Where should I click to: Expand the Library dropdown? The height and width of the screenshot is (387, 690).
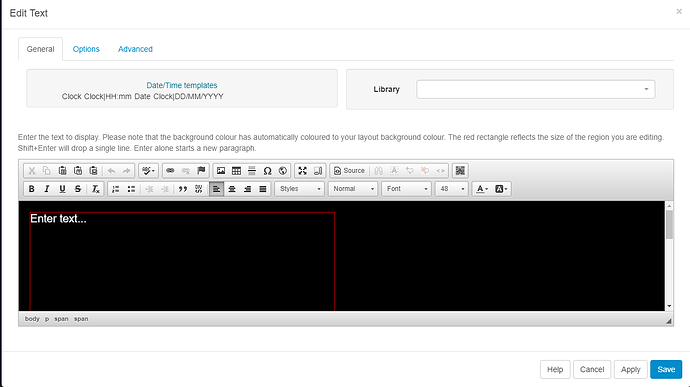click(x=536, y=89)
